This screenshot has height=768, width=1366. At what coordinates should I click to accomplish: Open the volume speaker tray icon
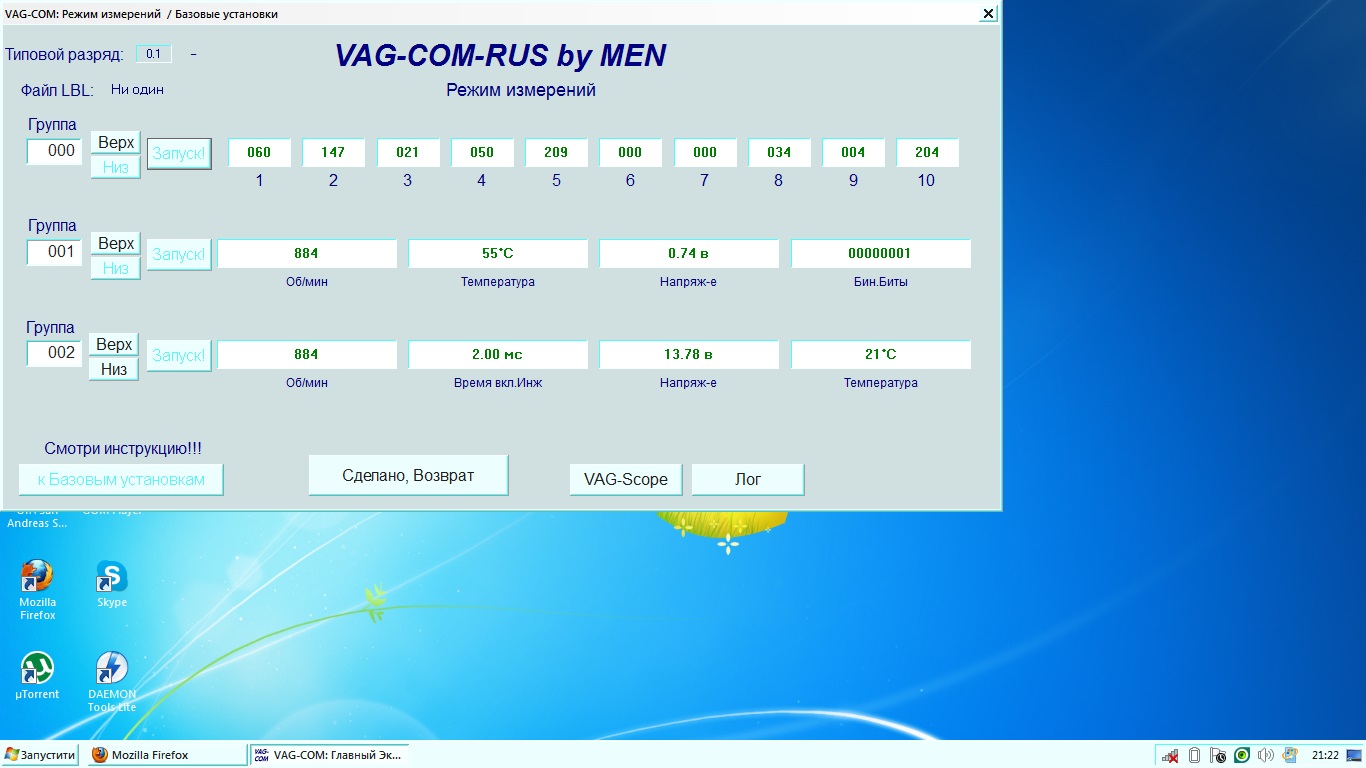[1266, 755]
